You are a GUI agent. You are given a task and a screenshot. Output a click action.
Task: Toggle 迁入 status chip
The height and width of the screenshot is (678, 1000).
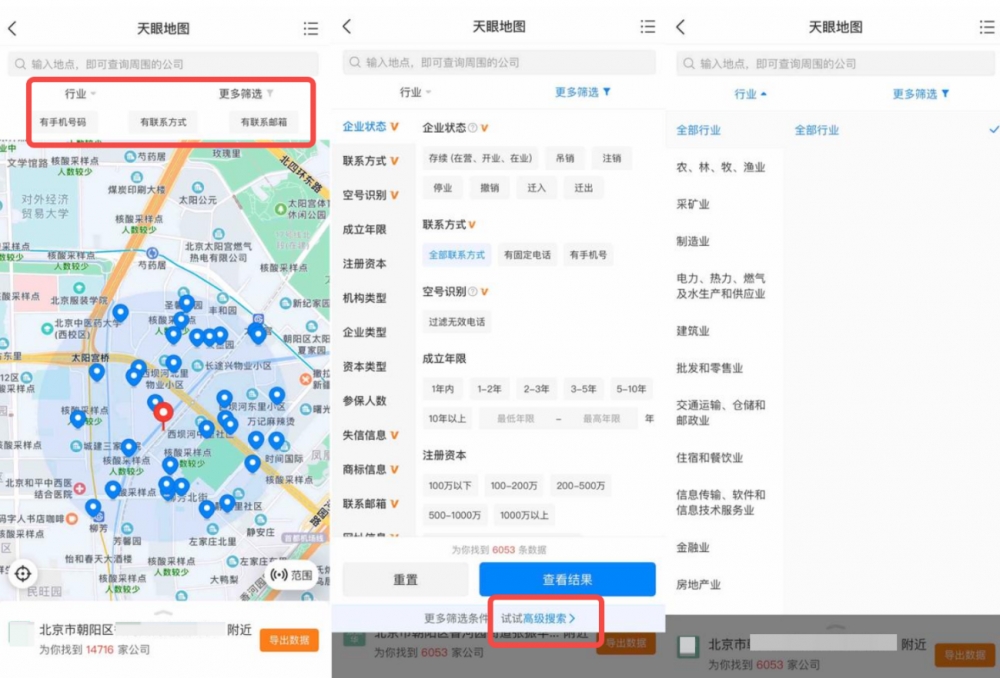coord(536,188)
